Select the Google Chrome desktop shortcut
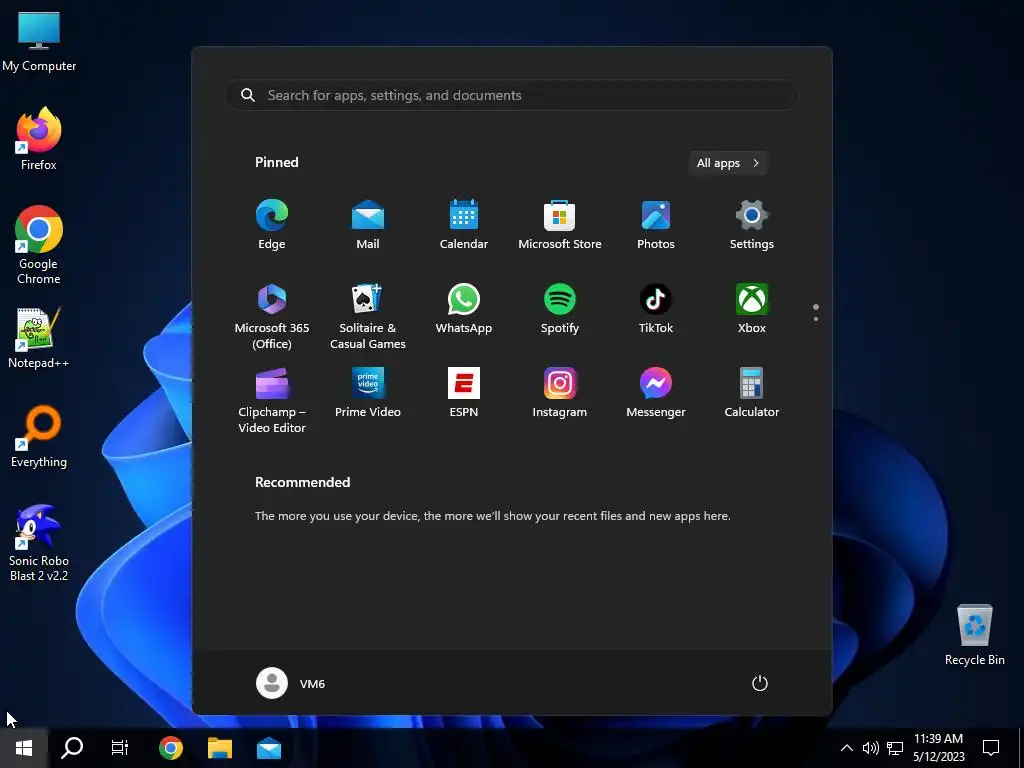Image resolution: width=1024 pixels, height=768 pixels. (39, 245)
